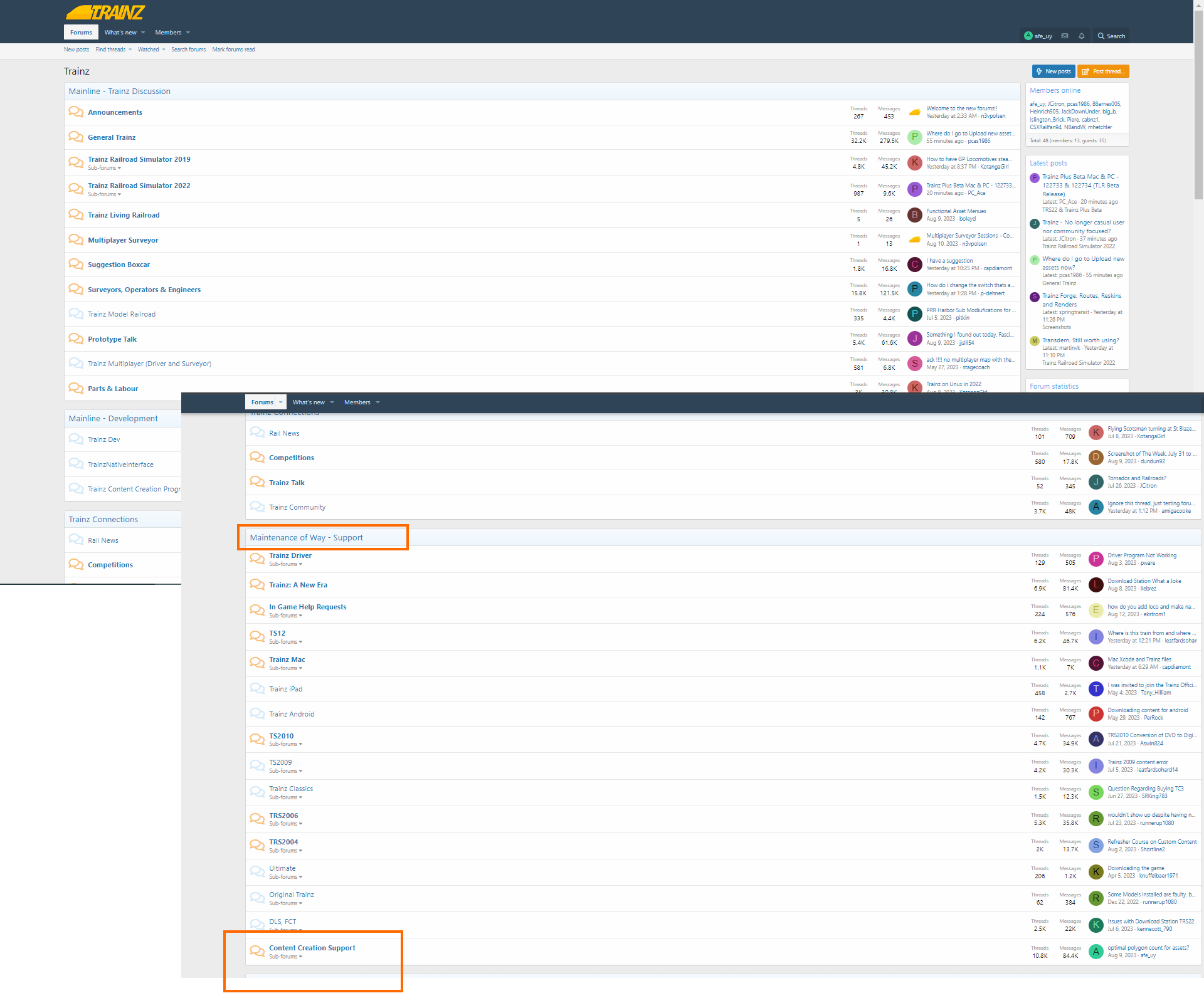Image resolution: width=1204 pixels, height=1003 pixels.
Task: Click the Trainz logo avatar in Announcements row
Action: (x=915, y=112)
